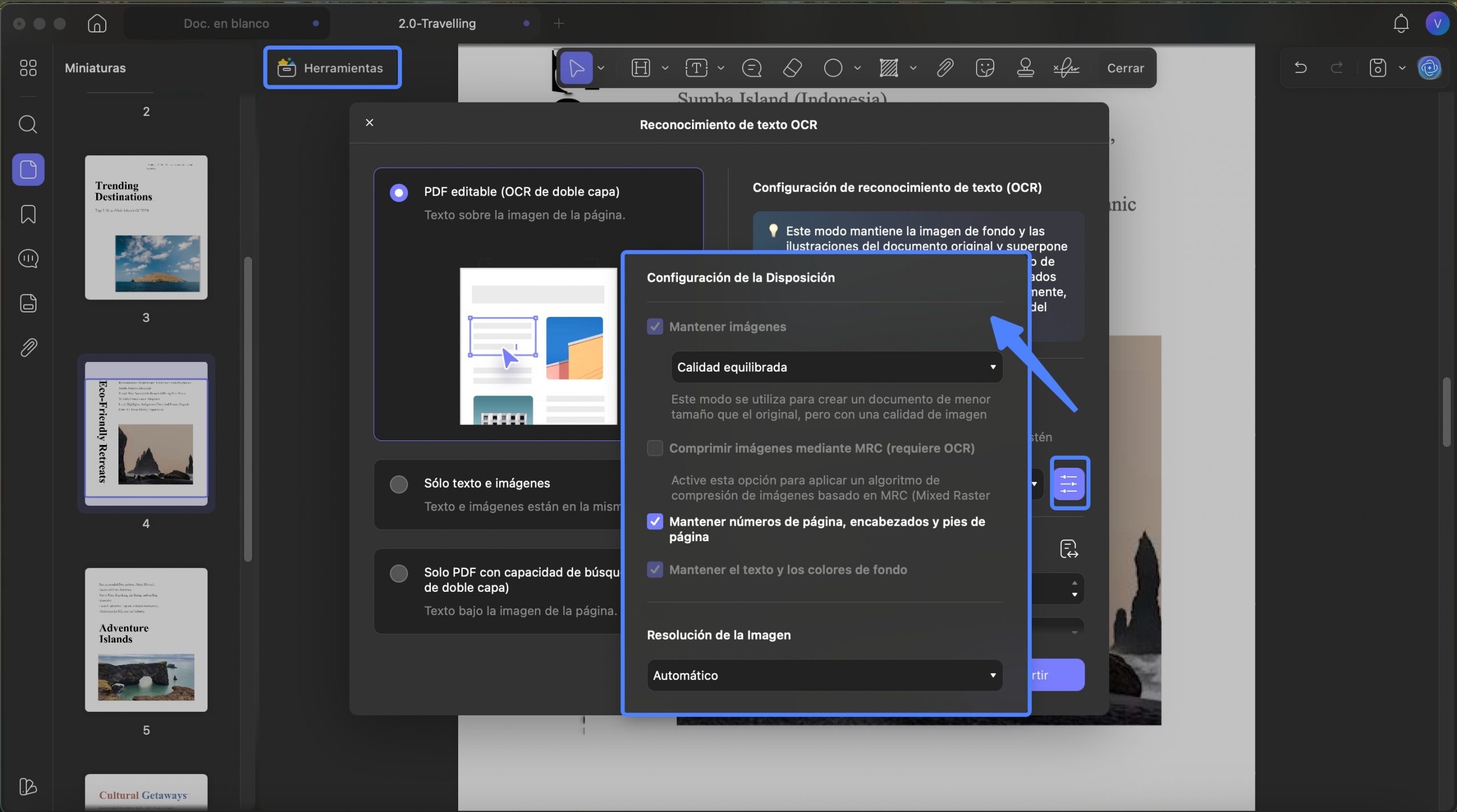
Task: Open notifications bell icon
Action: coord(1401,23)
